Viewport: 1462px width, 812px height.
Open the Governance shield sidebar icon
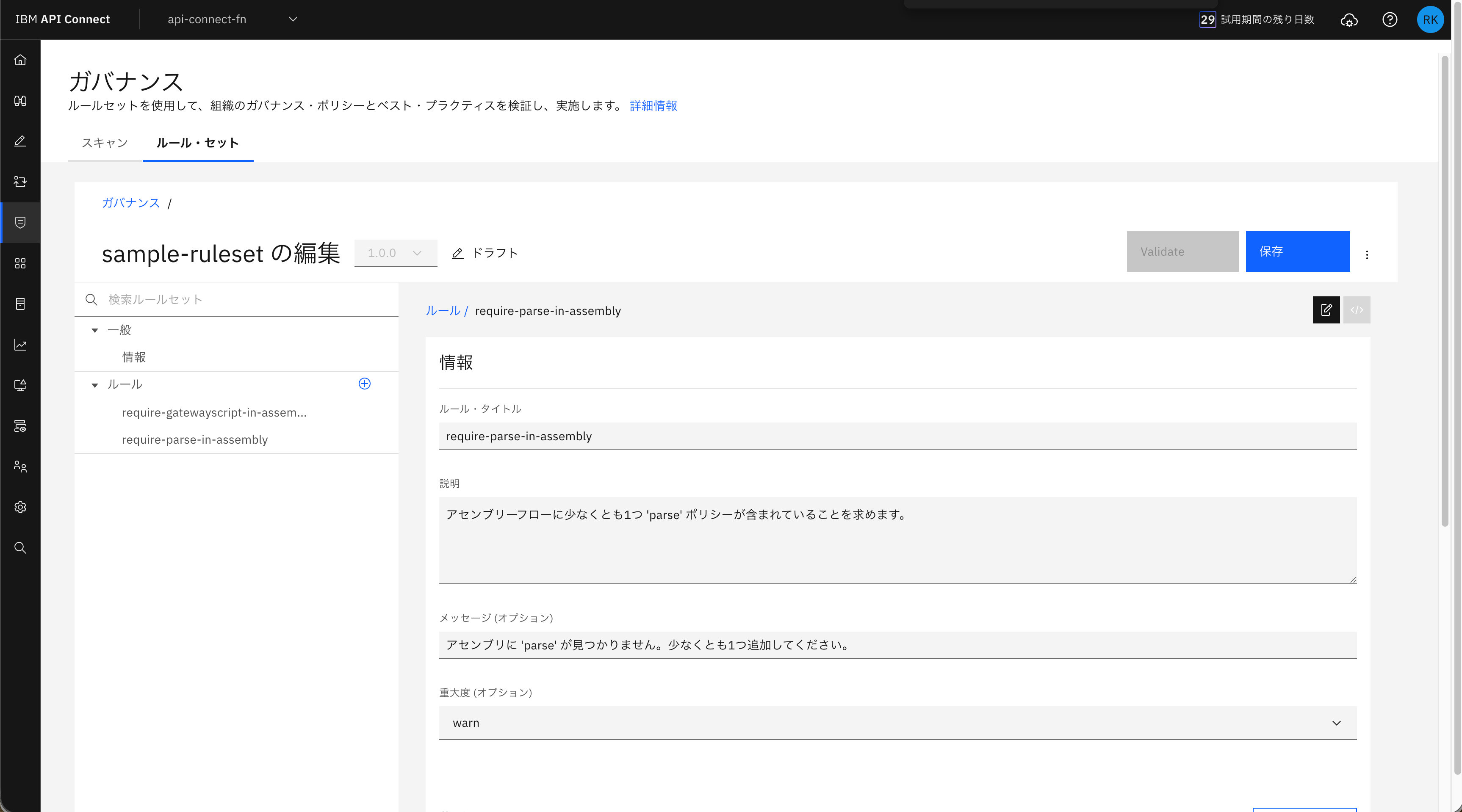[20, 222]
